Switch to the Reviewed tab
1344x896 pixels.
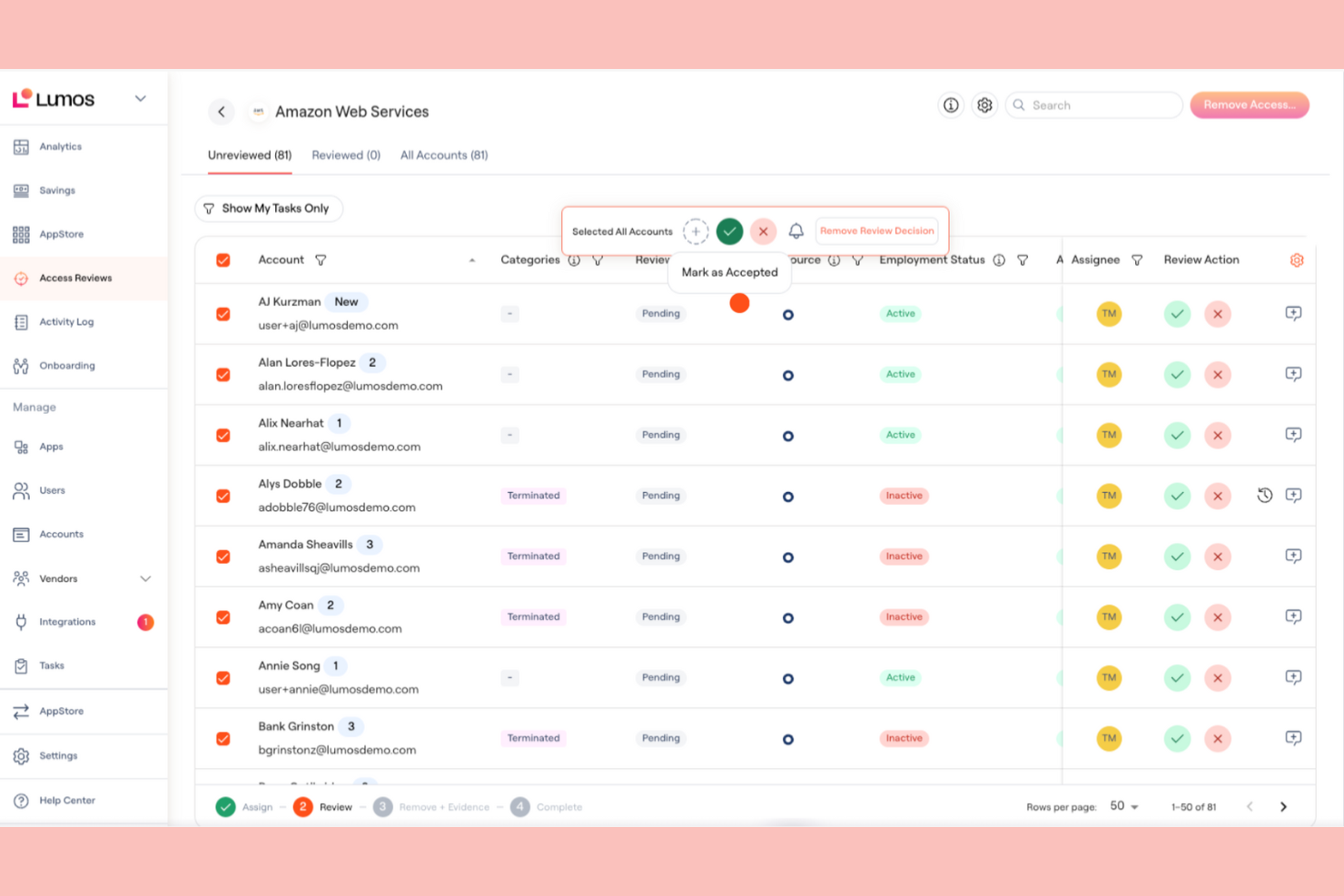click(x=345, y=154)
